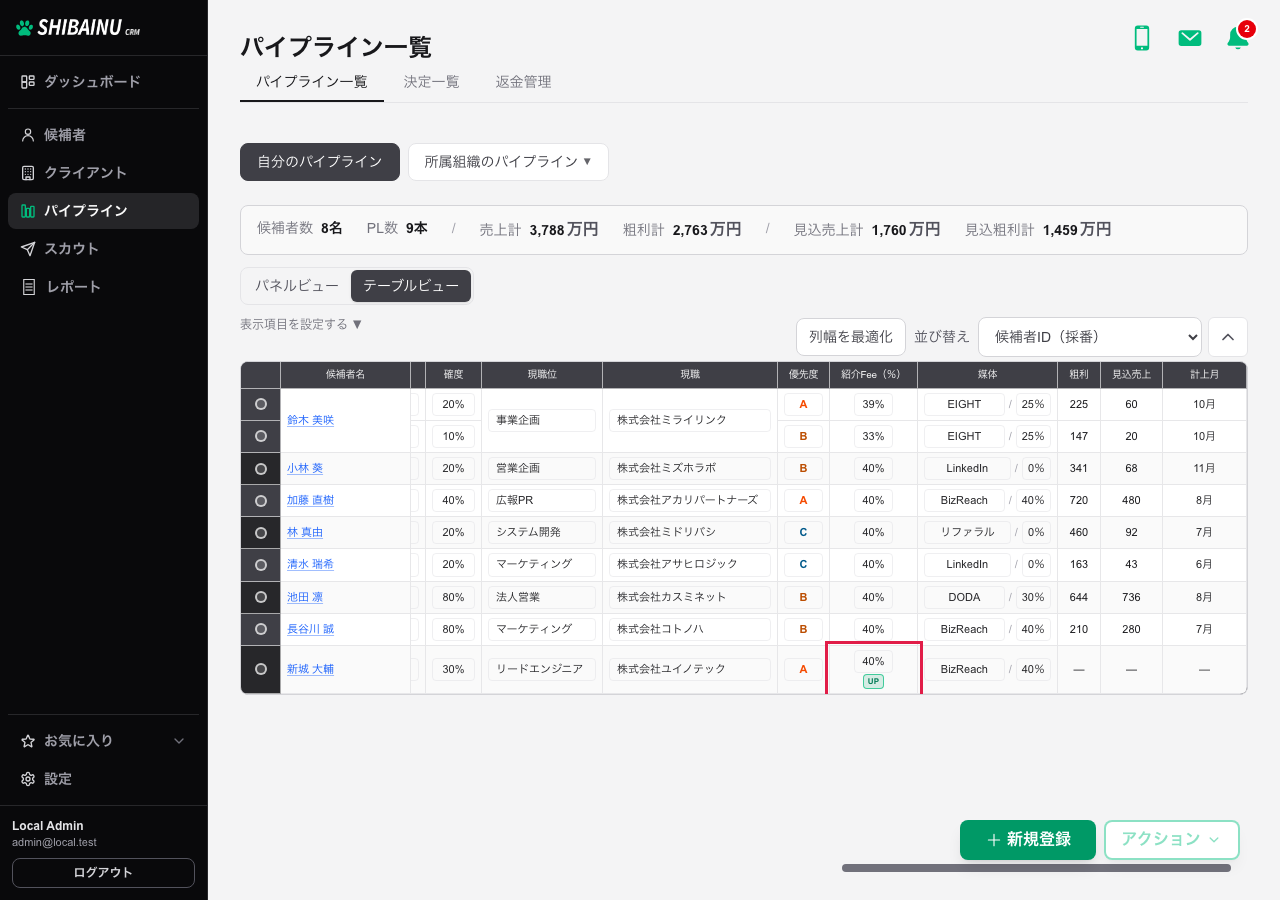Image resolution: width=1280 pixels, height=900 pixels.
Task: Select radio for 長谷川 誠 row
Action: pyautogui.click(x=261, y=629)
